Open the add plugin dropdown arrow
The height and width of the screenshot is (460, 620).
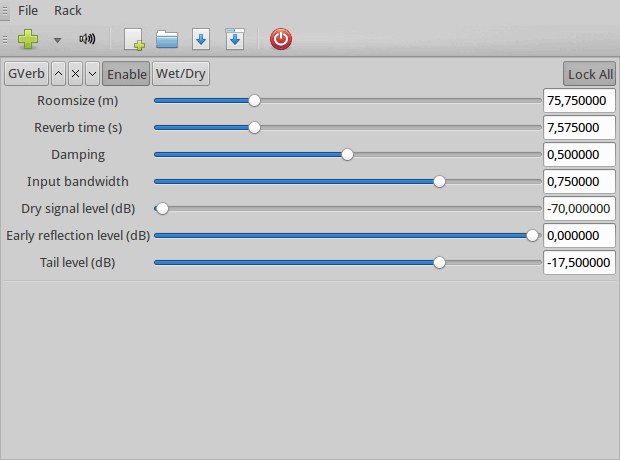(57, 40)
